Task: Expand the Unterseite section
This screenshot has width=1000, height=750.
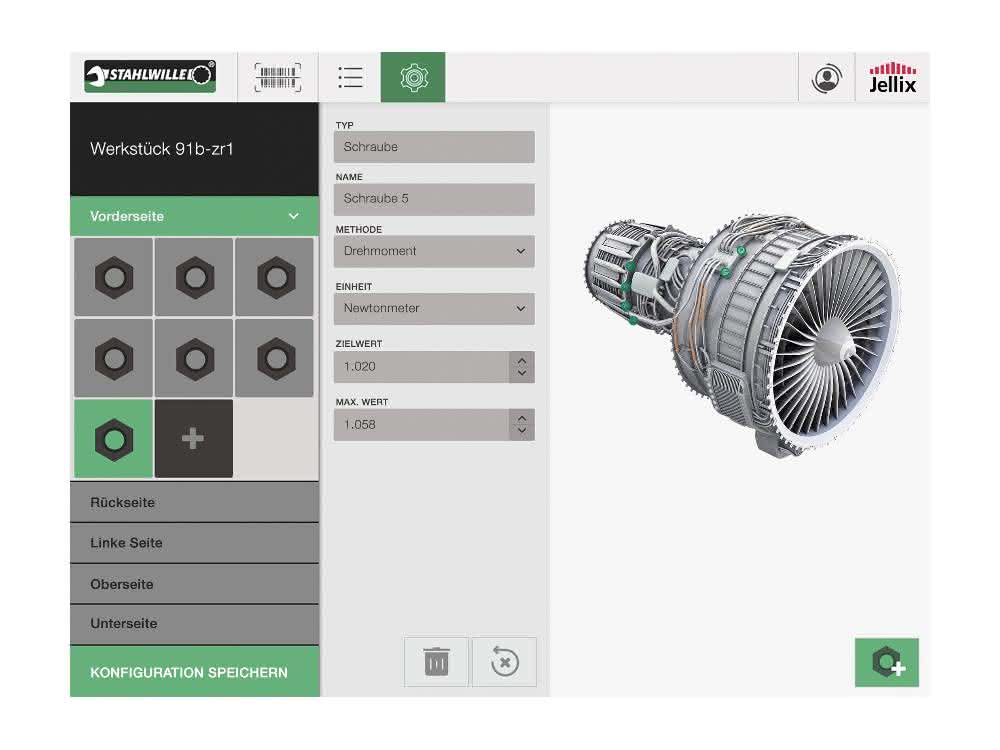Action: [195, 624]
